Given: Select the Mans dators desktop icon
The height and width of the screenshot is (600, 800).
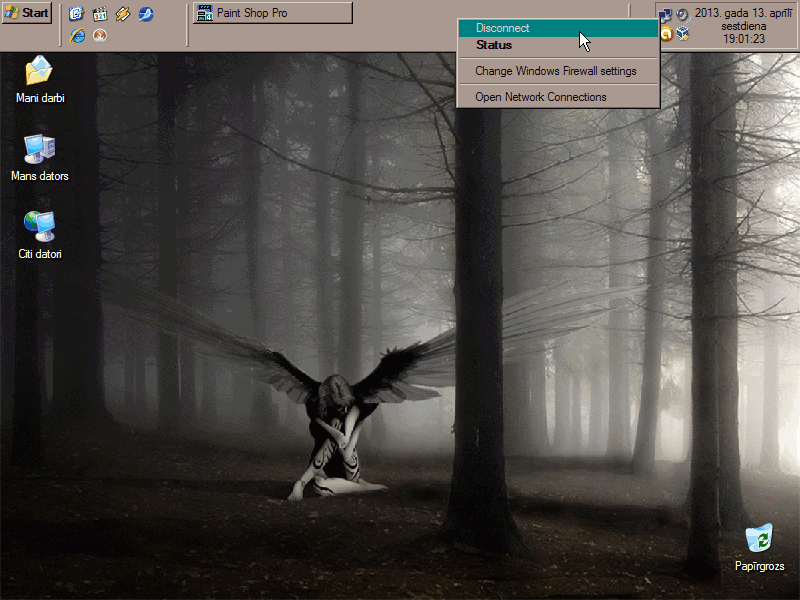Looking at the screenshot, I should pyautogui.click(x=40, y=158).
